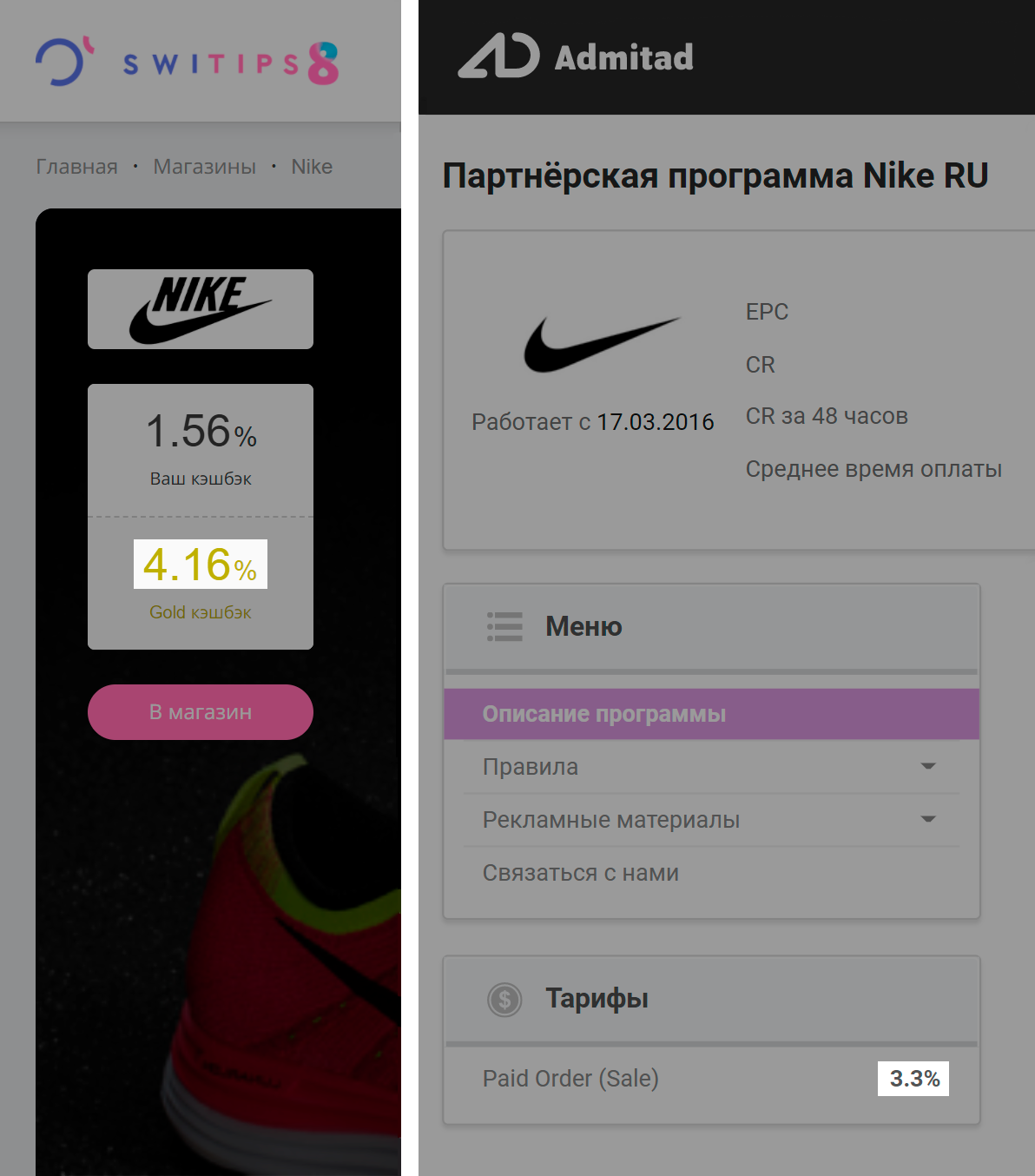Click the Nike swoosh logo in Admitad program card

601,344
